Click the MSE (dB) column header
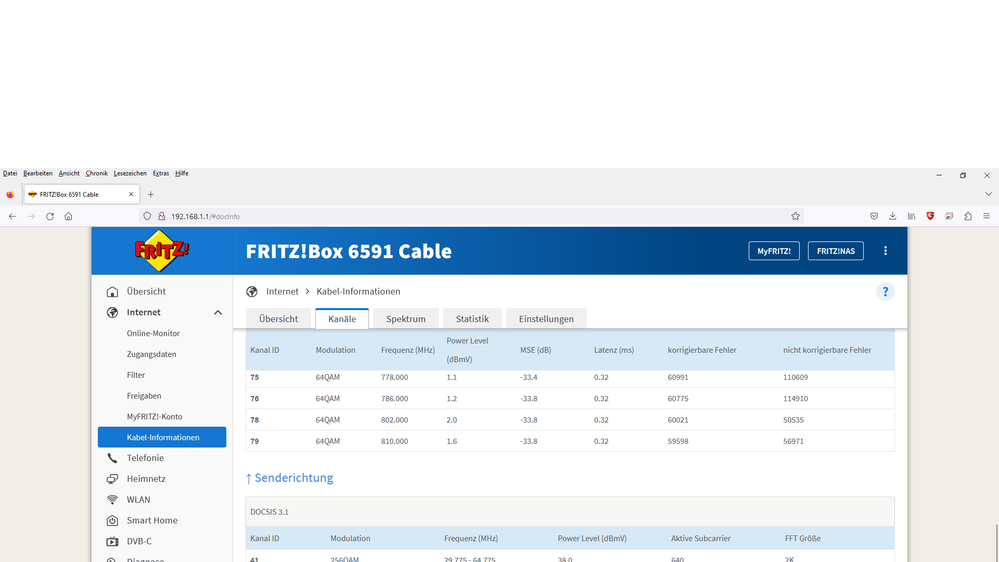This screenshot has height=562, width=999. tap(535, 350)
